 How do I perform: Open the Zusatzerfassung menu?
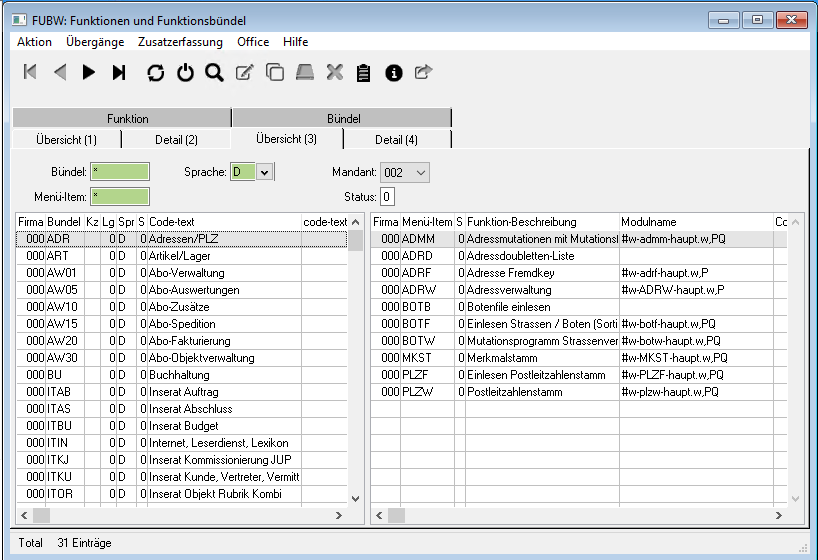coord(181,42)
